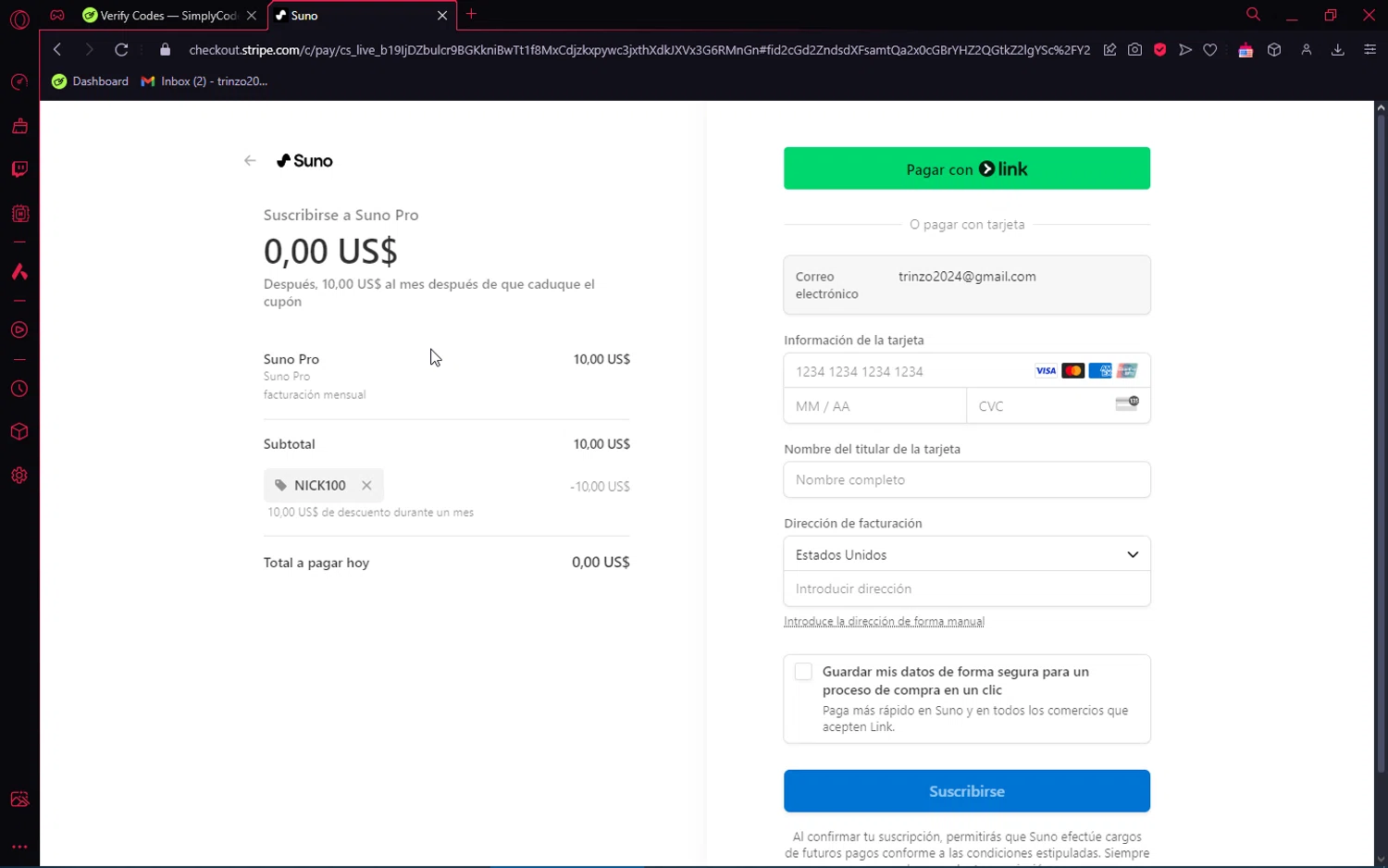Click the red ad blocker shield icon
Screen dimensions: 1388x868
[1159, 50]
